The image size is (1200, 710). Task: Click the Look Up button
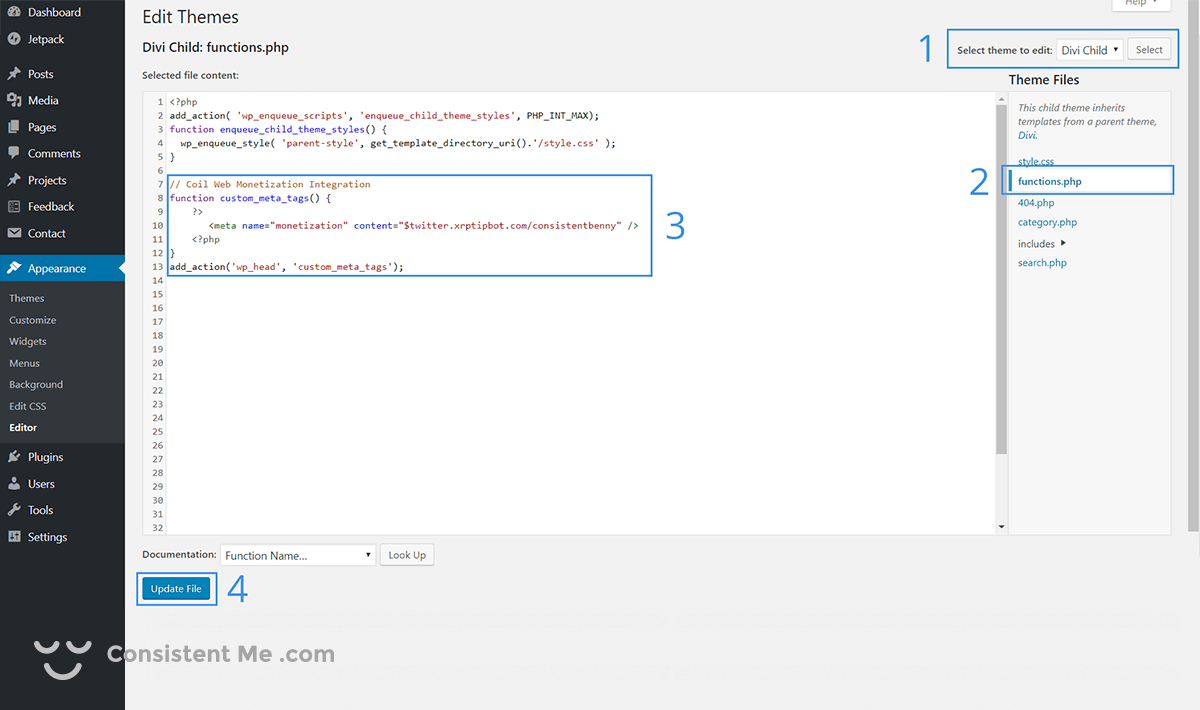(x=407, y=555)
